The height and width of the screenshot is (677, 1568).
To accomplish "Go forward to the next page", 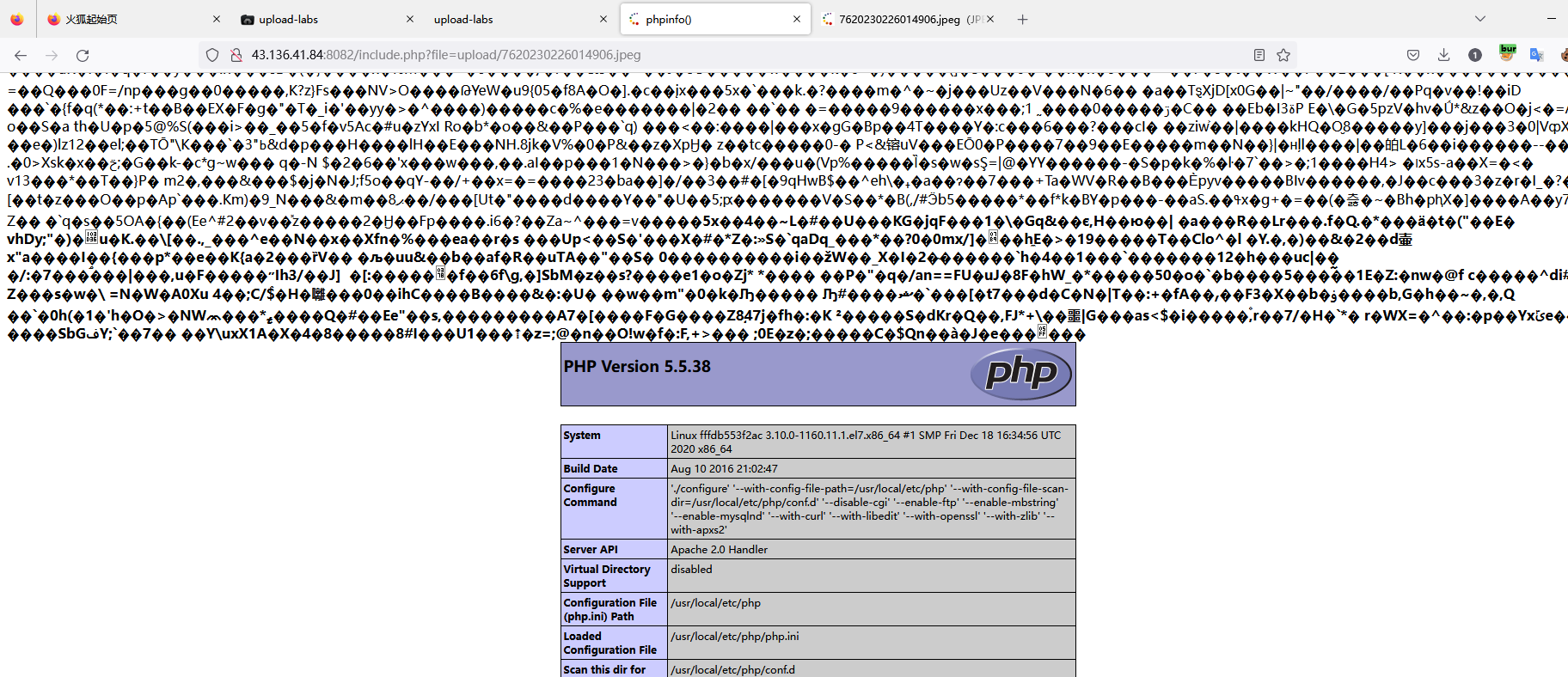I will (52, 55).
